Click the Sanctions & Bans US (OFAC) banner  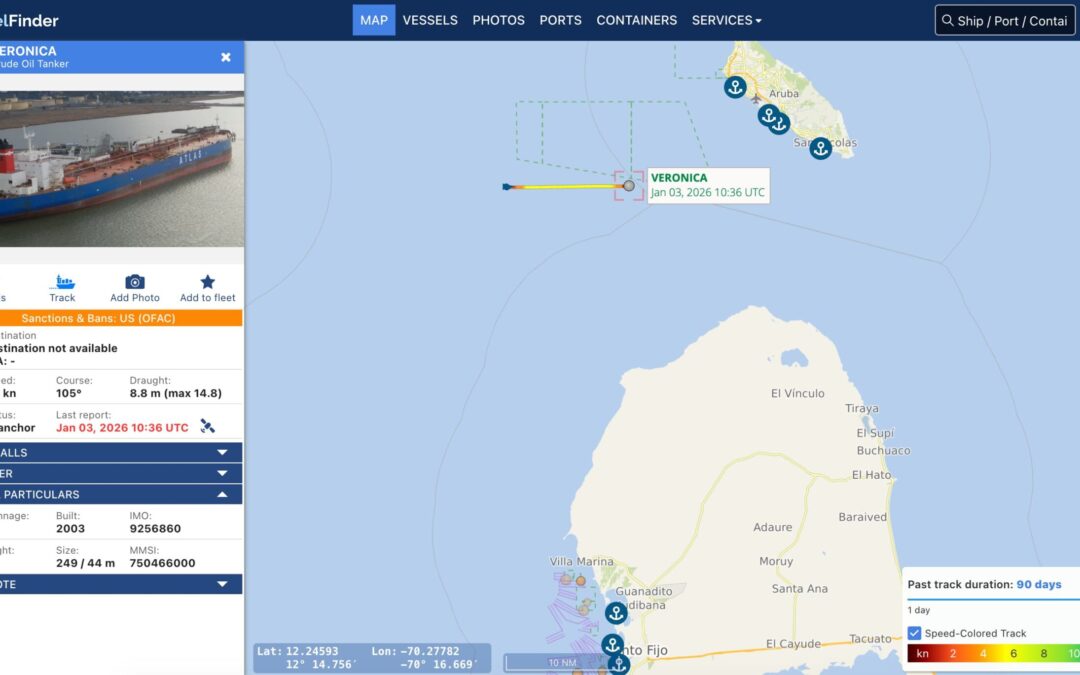tap(118, 318)
